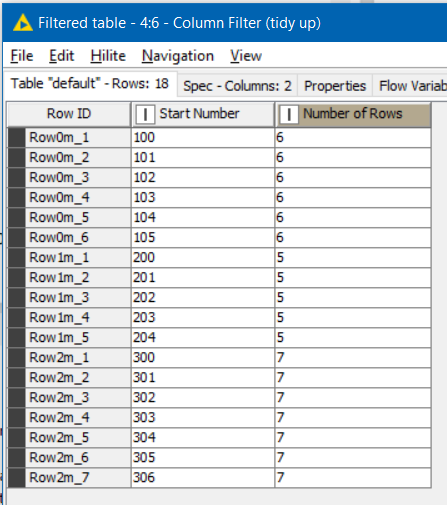Open the Navigation menu
The height and width of the screenshot is (505, 447).
coord(178,56)
